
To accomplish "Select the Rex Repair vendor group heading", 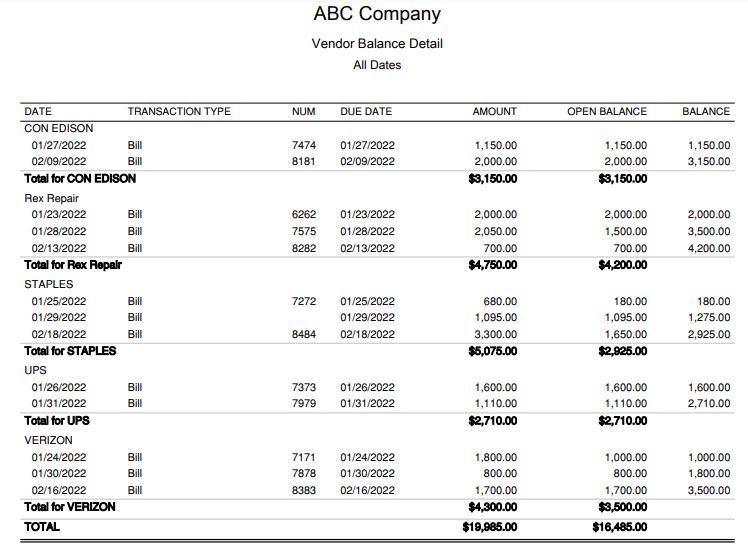I will point(51,198).
